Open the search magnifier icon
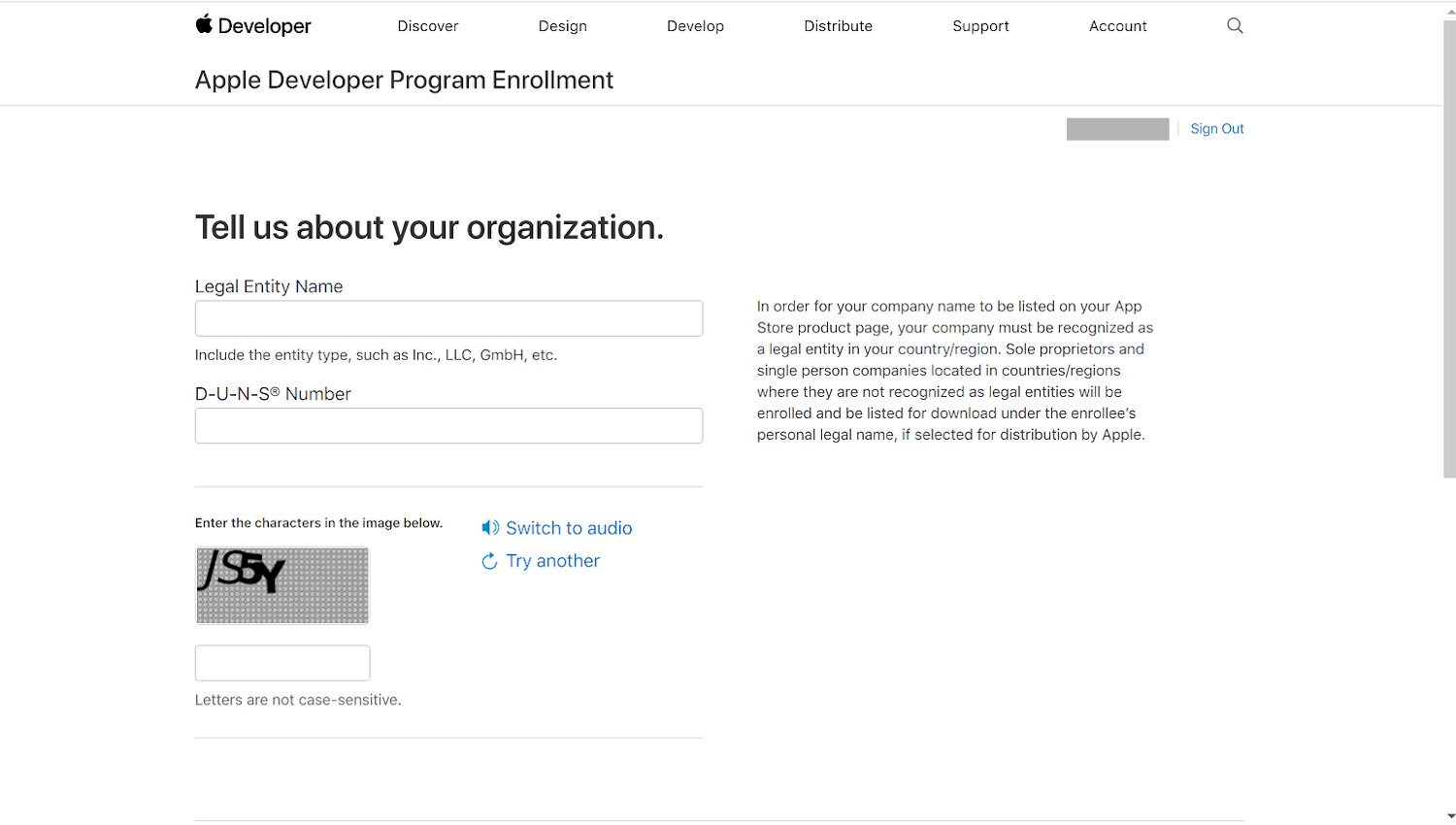This screenshot has width=1456, height=825. click(1235, 25)
